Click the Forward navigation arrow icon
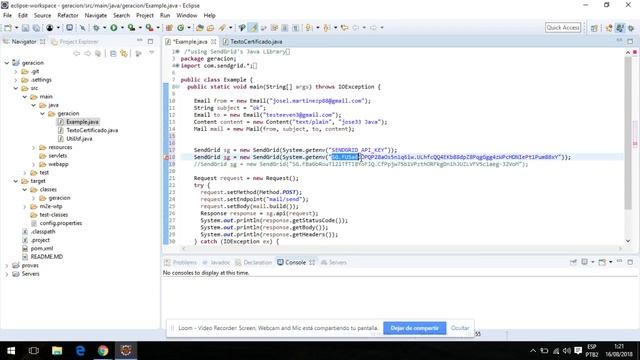This screenshot has height=360, width=640. point(373,28)
